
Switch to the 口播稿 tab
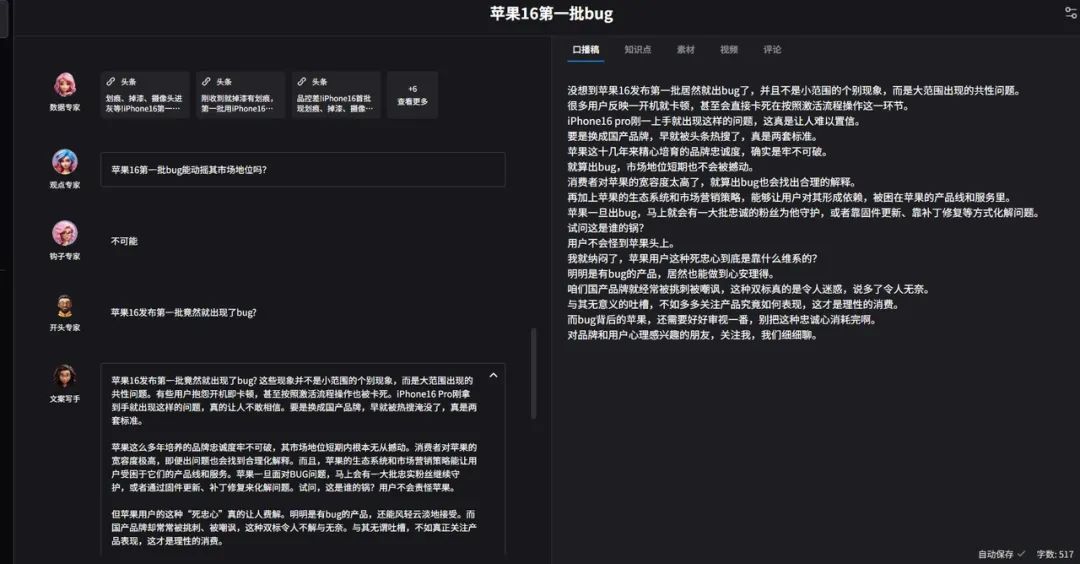pyautogui.click(x=585, y=50)
